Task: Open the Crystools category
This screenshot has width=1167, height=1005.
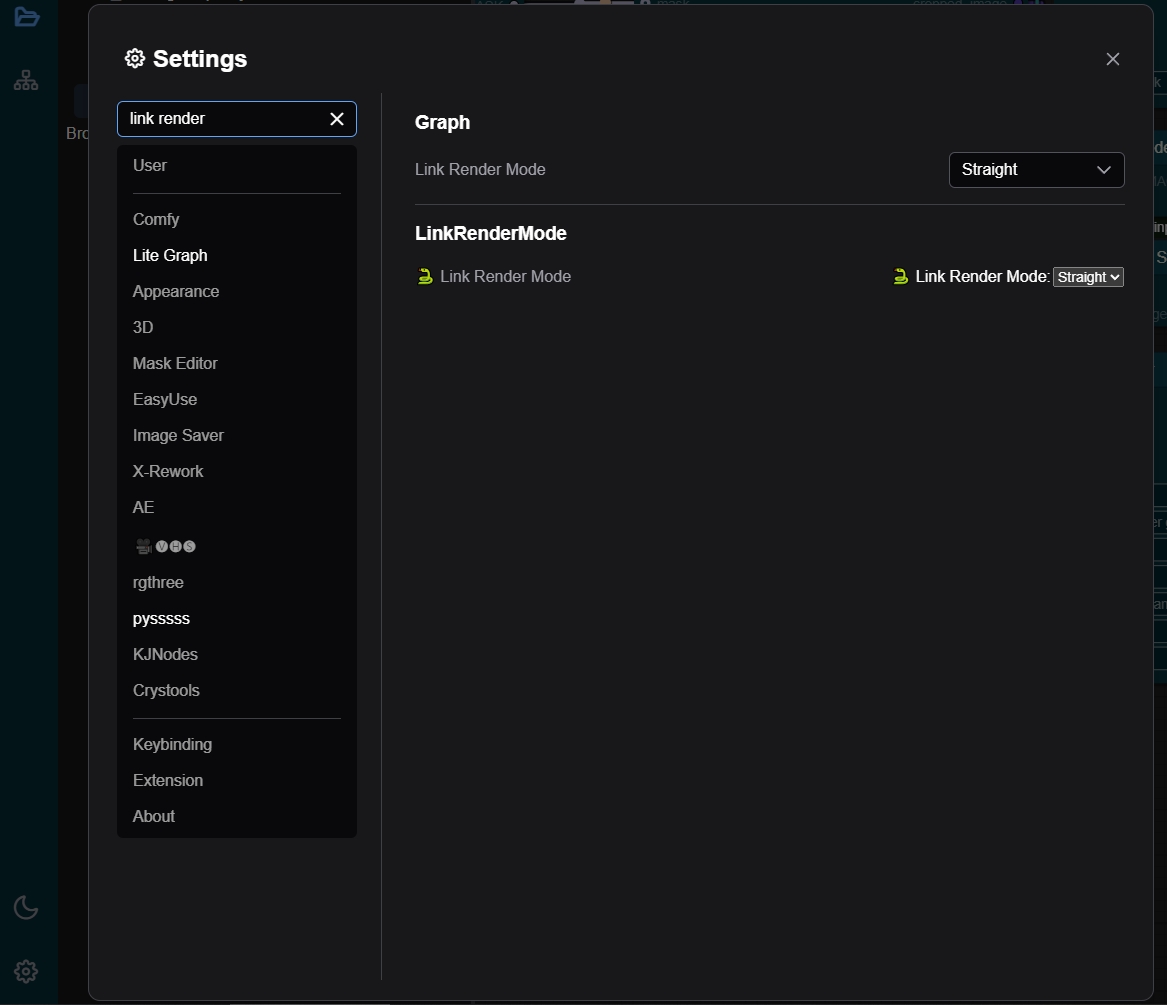Action: pyautogui.click(x=237, y=691)
